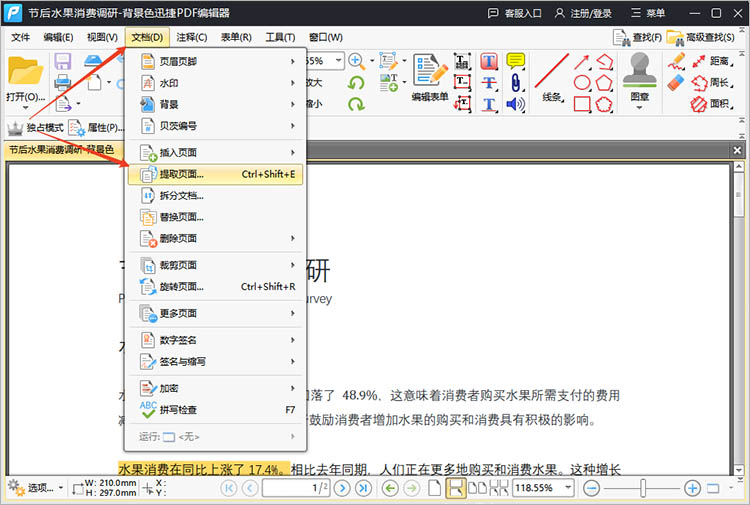Select the rectangle shape tool
The width and height of the screenshot is (750, 505).
(582, 104)
